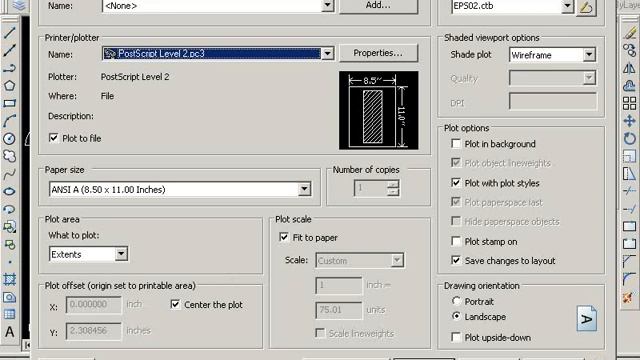Viewport: 640px width, 360px height.
Task: Click the X plot offset field
Action: 94,304
